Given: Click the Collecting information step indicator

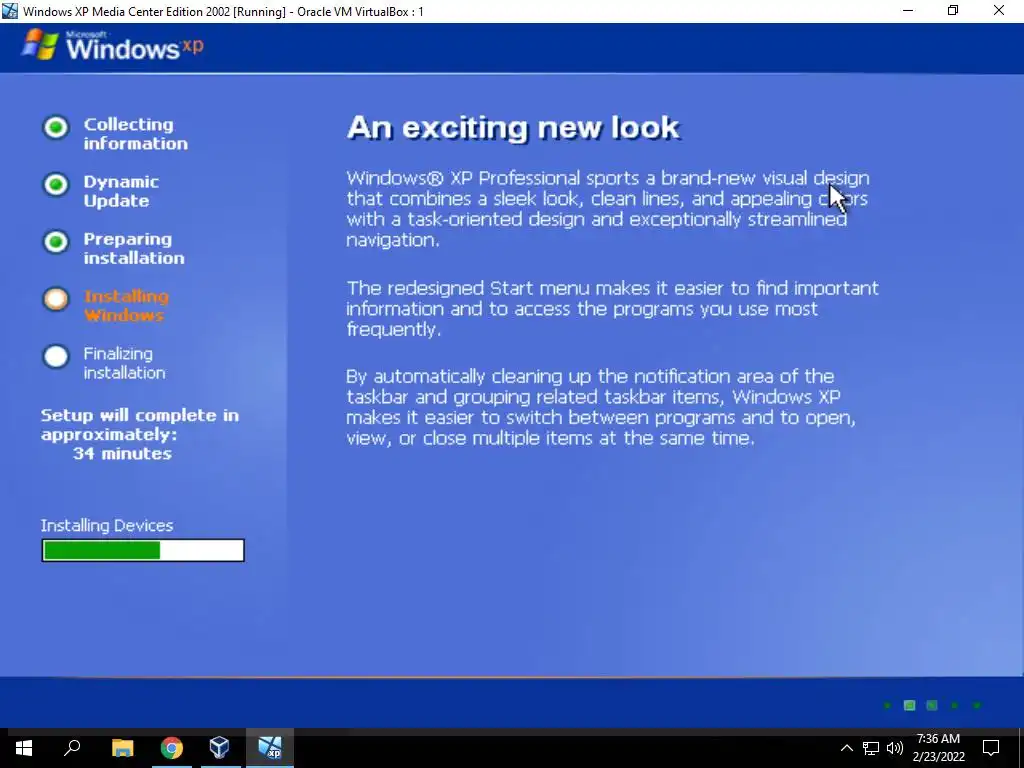Looking at the screenshot, I should tap(56, 127).
